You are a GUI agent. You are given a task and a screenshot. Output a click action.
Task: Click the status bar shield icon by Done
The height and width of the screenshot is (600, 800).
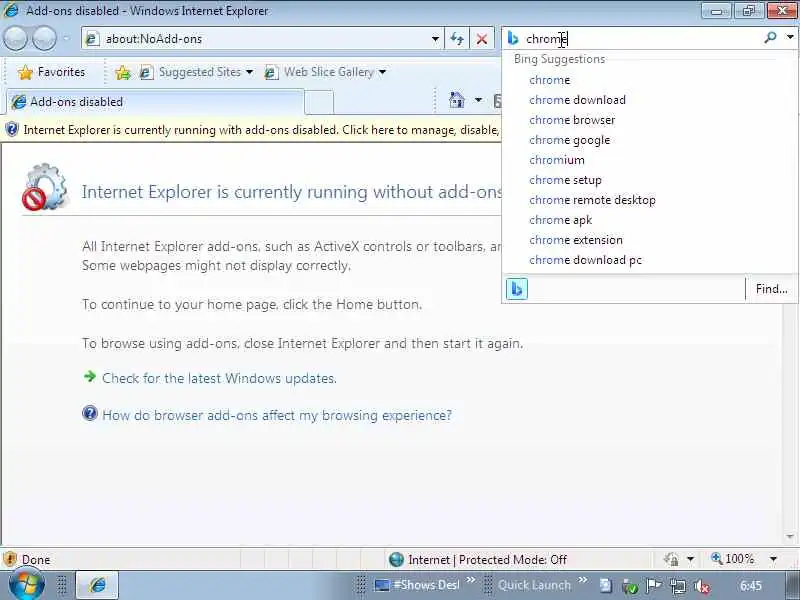10,559
